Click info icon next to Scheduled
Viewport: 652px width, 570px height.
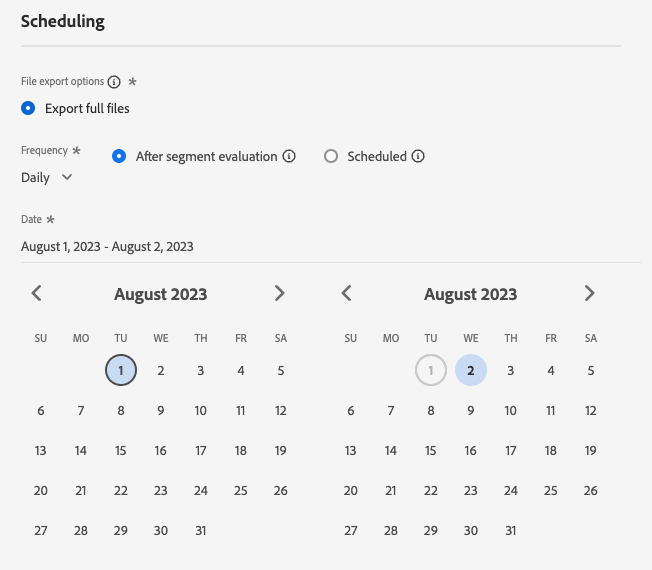pyautogui.click(x=418, y=156)
